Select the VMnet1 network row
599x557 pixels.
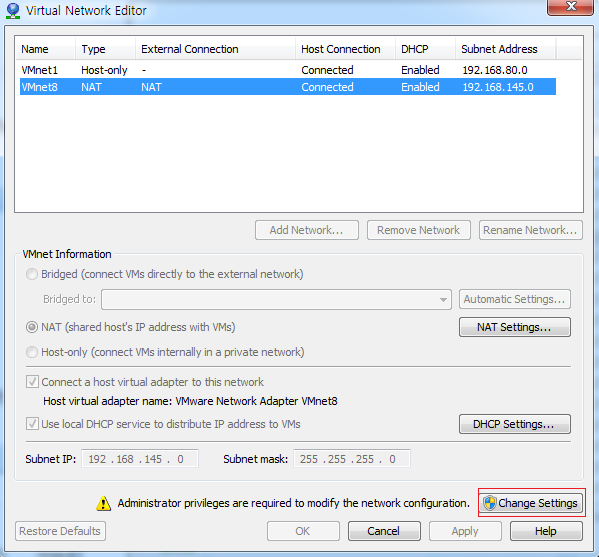click(288, 70)
